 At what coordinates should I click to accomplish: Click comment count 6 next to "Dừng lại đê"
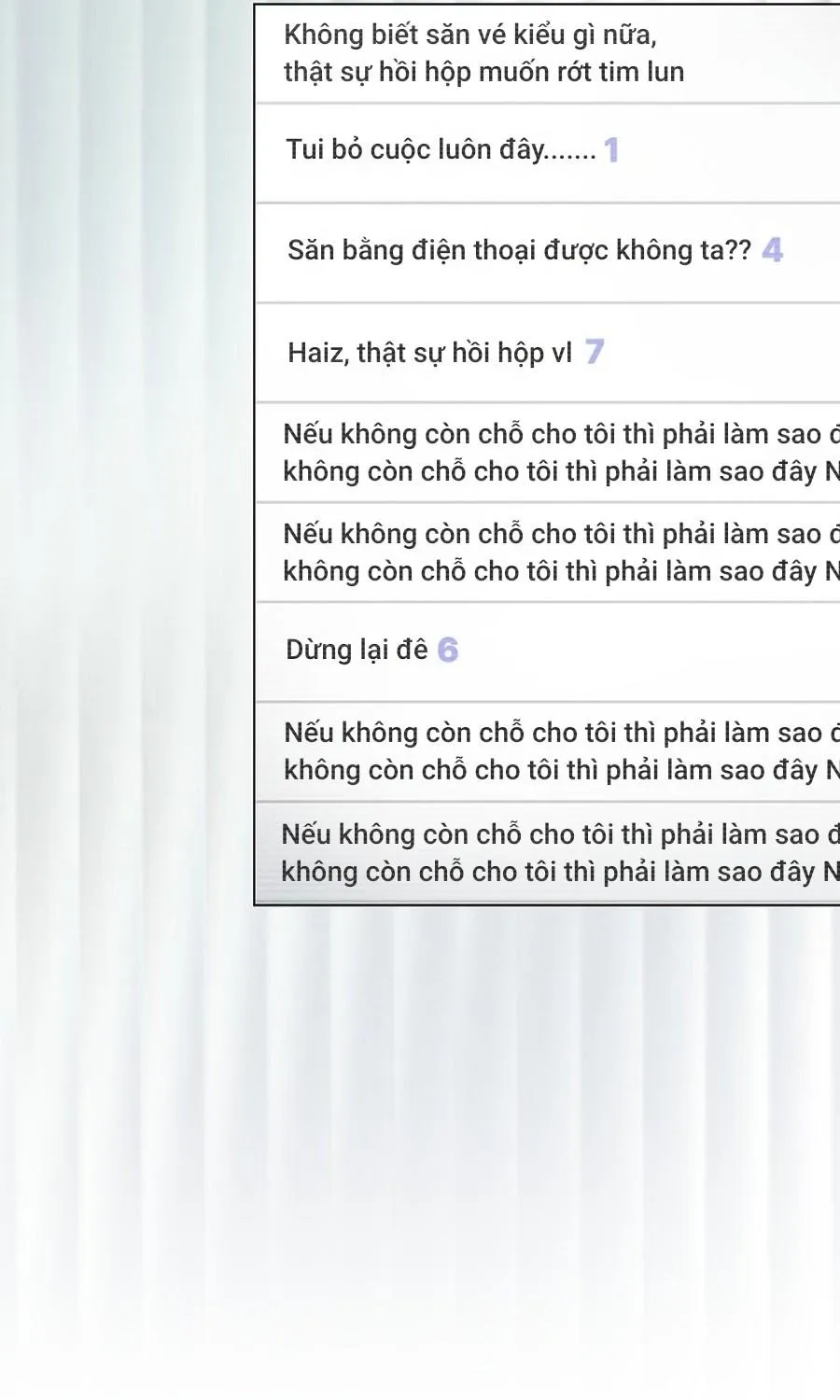(x=448, y=650)
